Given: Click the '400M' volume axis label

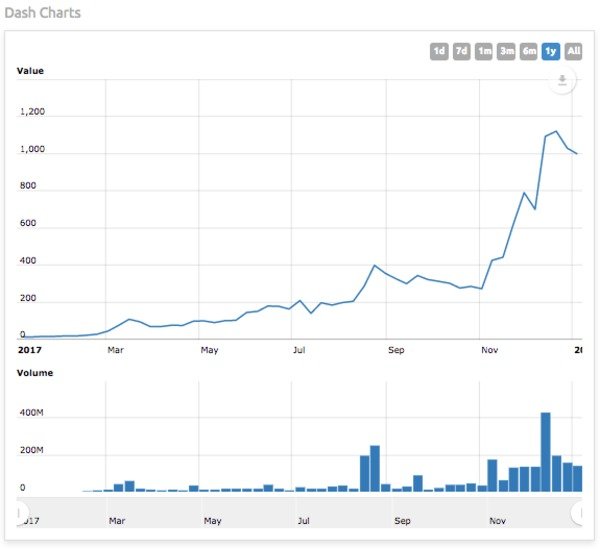Looking at the screenshot, I should point(31,412).
